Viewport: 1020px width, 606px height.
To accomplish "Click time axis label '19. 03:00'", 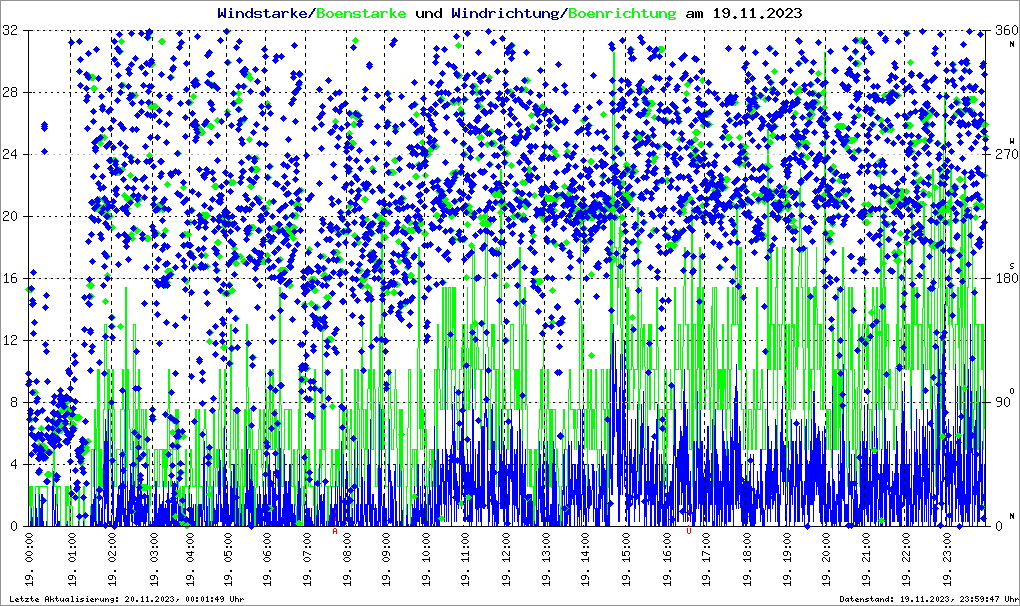I will [154, 559].
